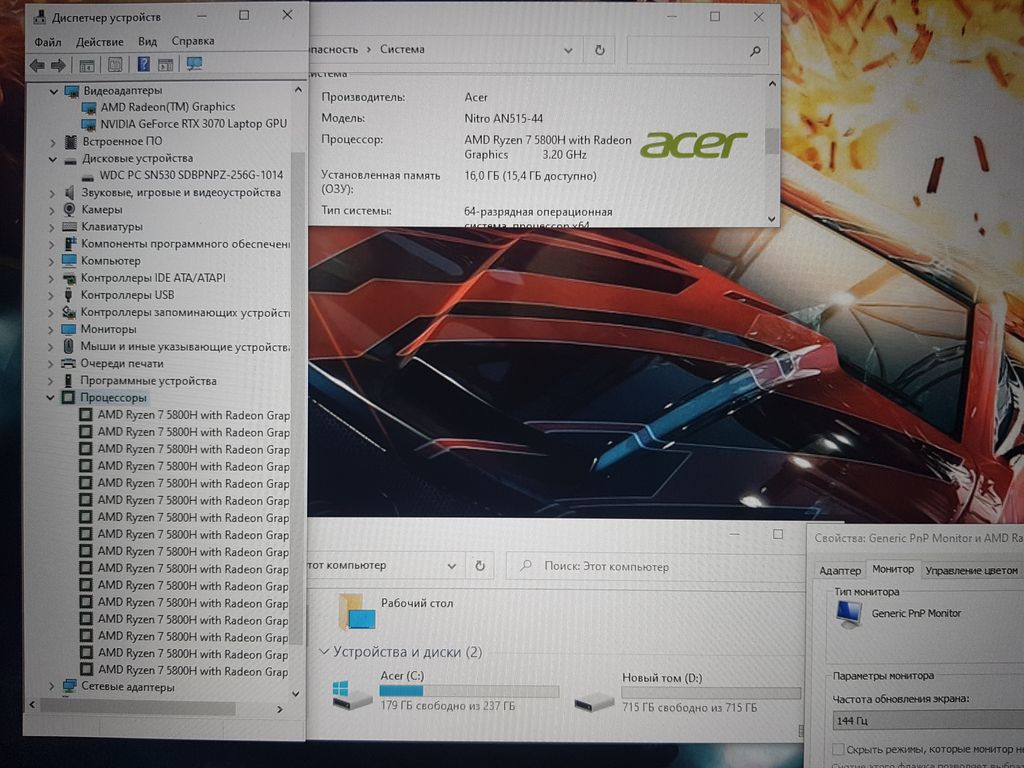Click the Система breadcrumb in address bar
This screenshot has height=768, width=1024.
[402, 49]
